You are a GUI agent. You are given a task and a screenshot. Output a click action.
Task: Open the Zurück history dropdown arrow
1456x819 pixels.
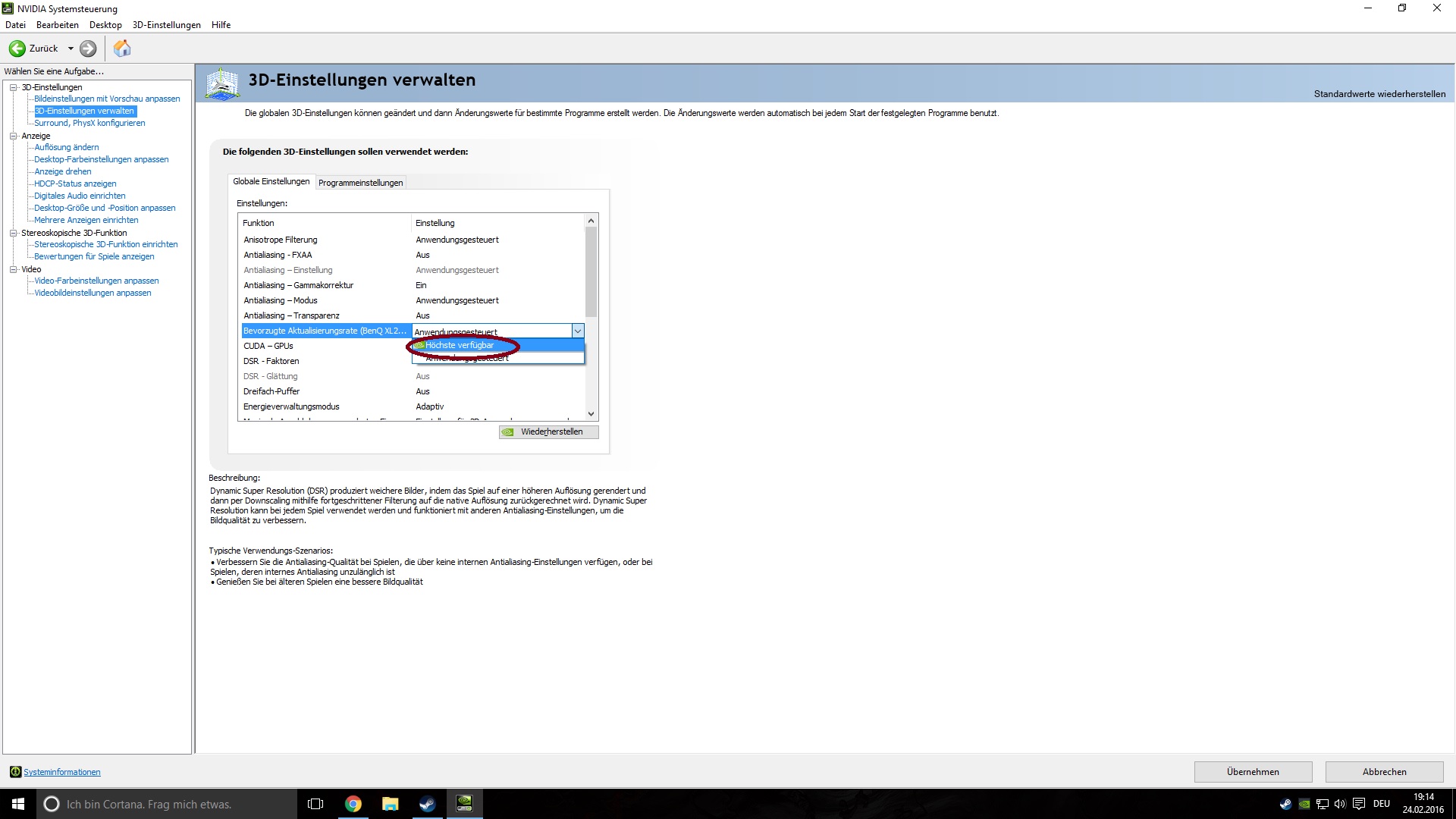71,49
